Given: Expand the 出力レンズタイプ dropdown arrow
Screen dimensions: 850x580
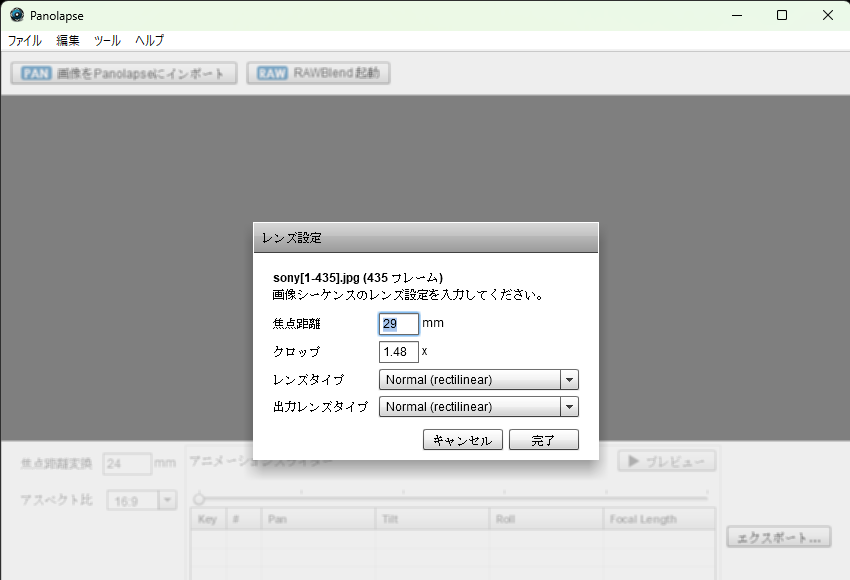Looking at the screenshot, I should tap(569, 407).
